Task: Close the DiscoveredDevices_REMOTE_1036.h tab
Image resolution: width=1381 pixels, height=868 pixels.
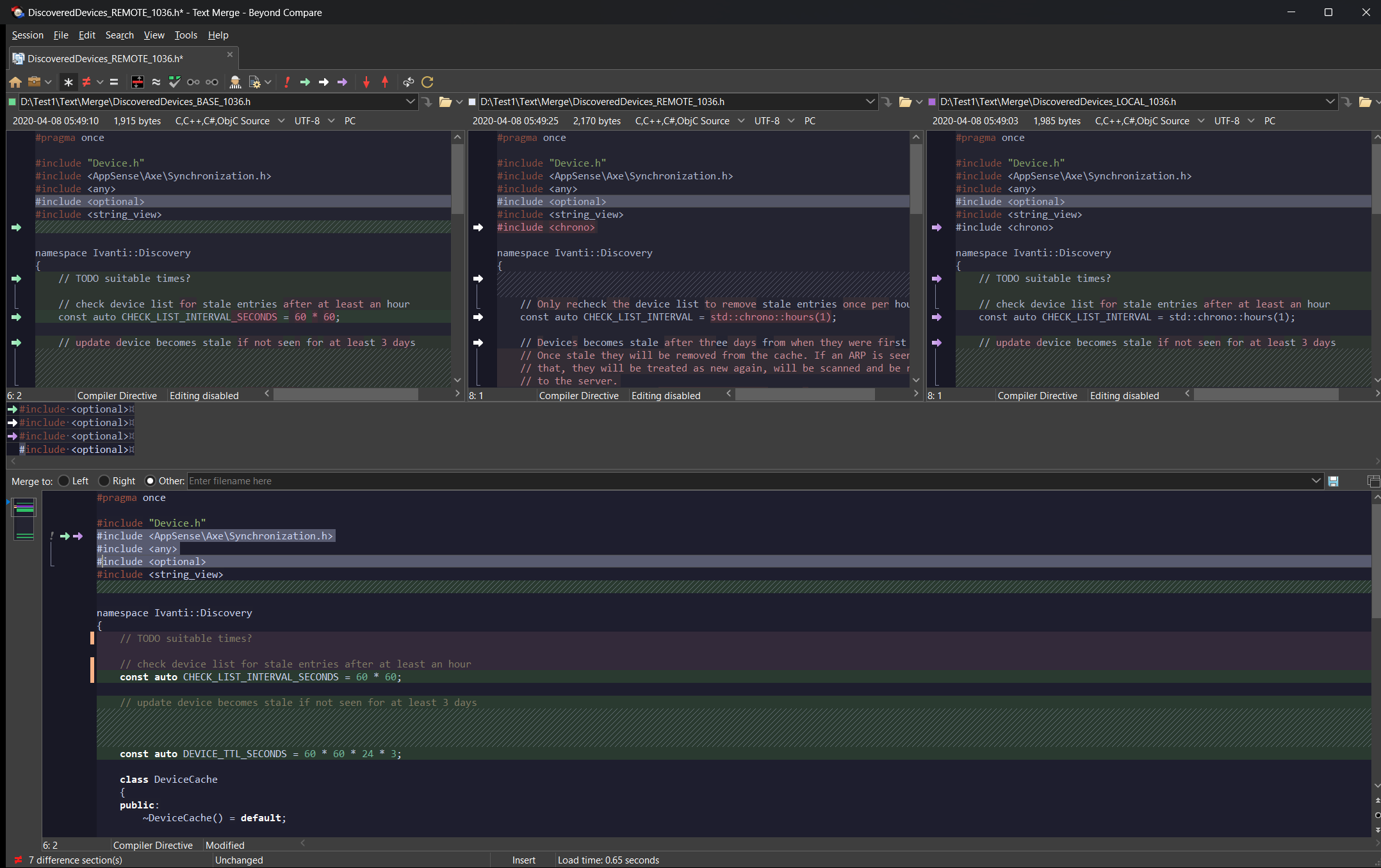Action: point(230,55)
